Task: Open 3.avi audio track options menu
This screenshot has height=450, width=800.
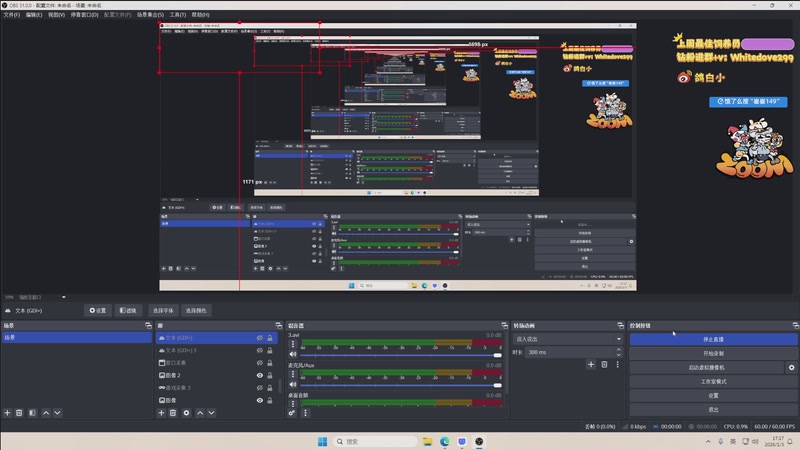Action: 293,344
